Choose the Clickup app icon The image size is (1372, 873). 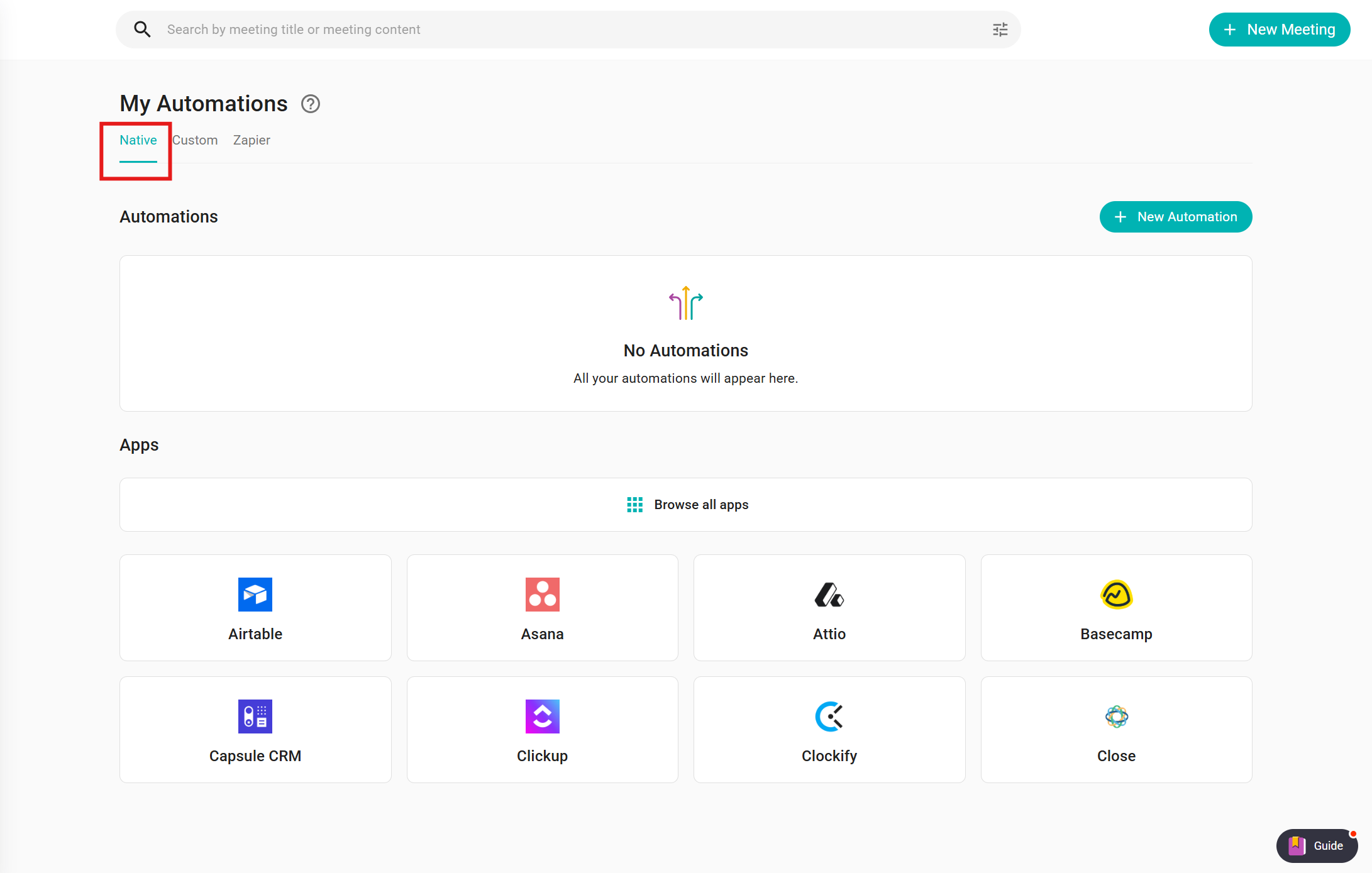click(x=542, y=717)
